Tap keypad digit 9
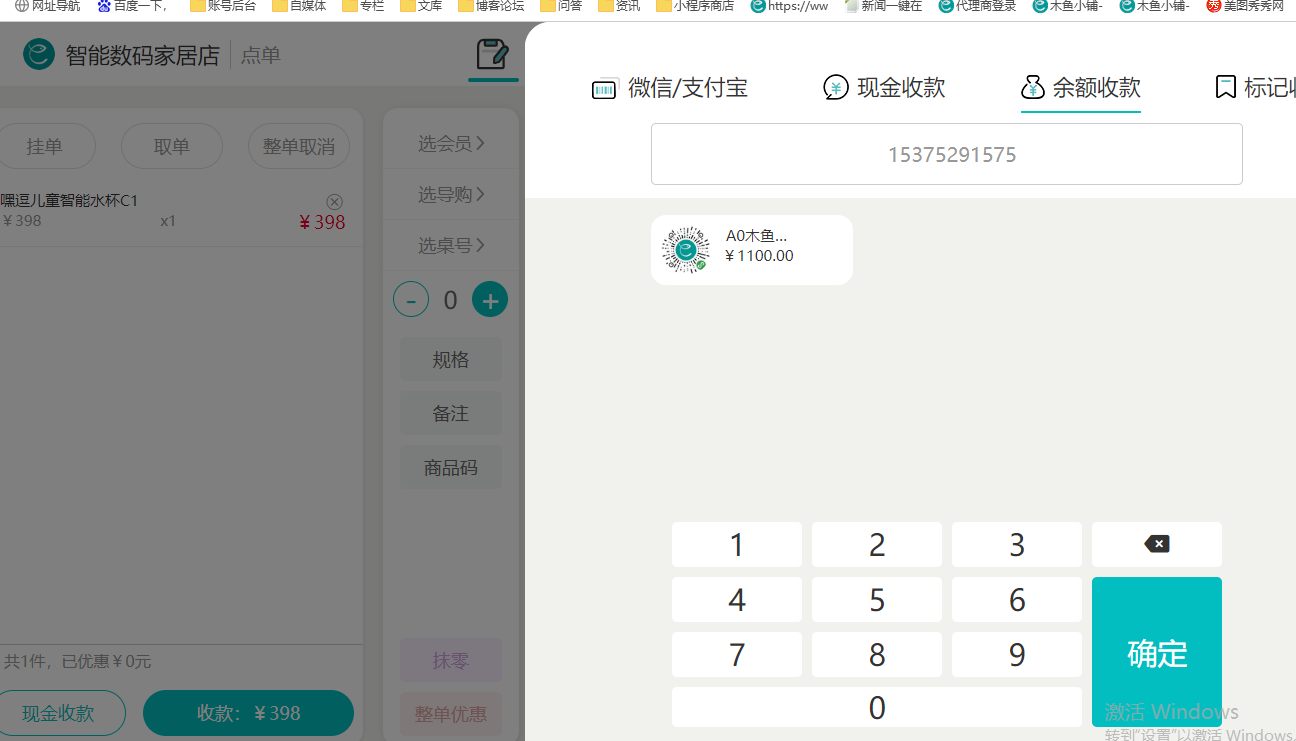1296x741 pixels. pyautogui.click(x=1017, y=654)
